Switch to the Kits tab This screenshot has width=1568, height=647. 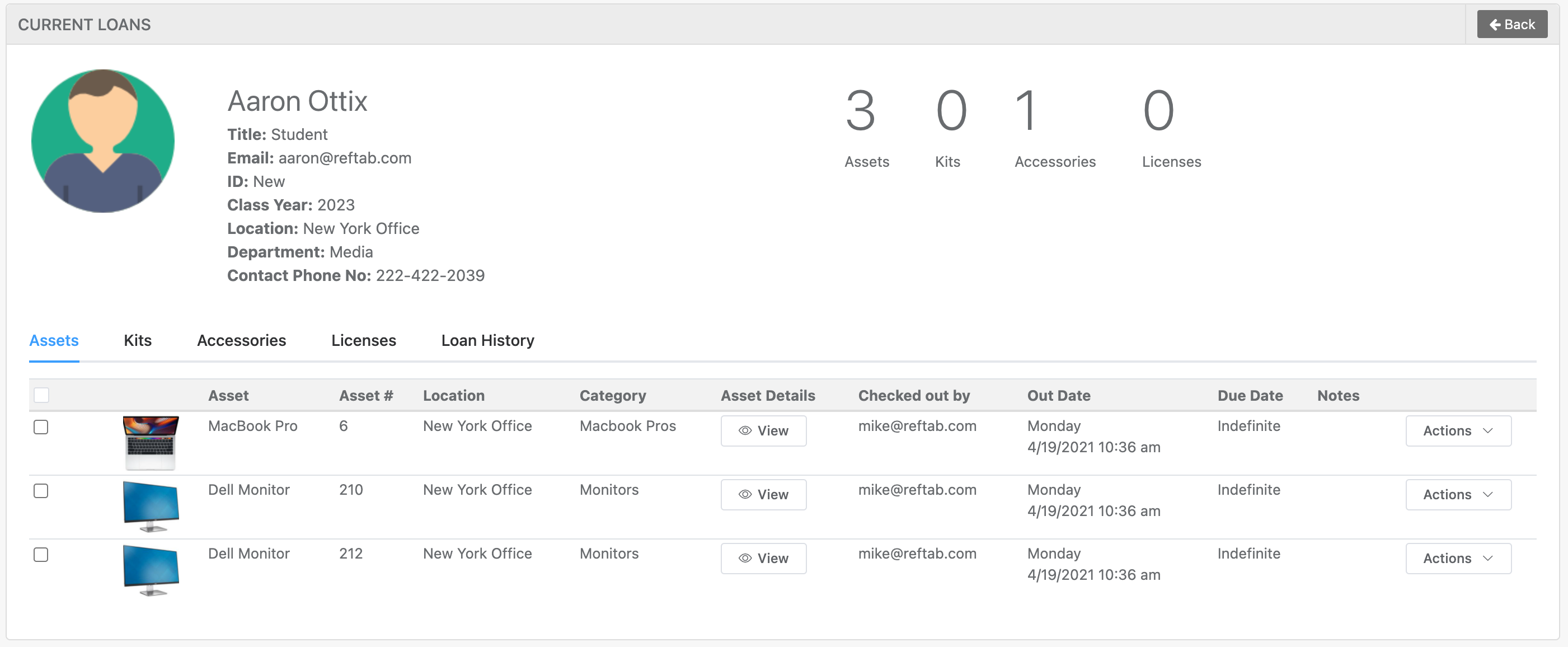tap(138, 340)
